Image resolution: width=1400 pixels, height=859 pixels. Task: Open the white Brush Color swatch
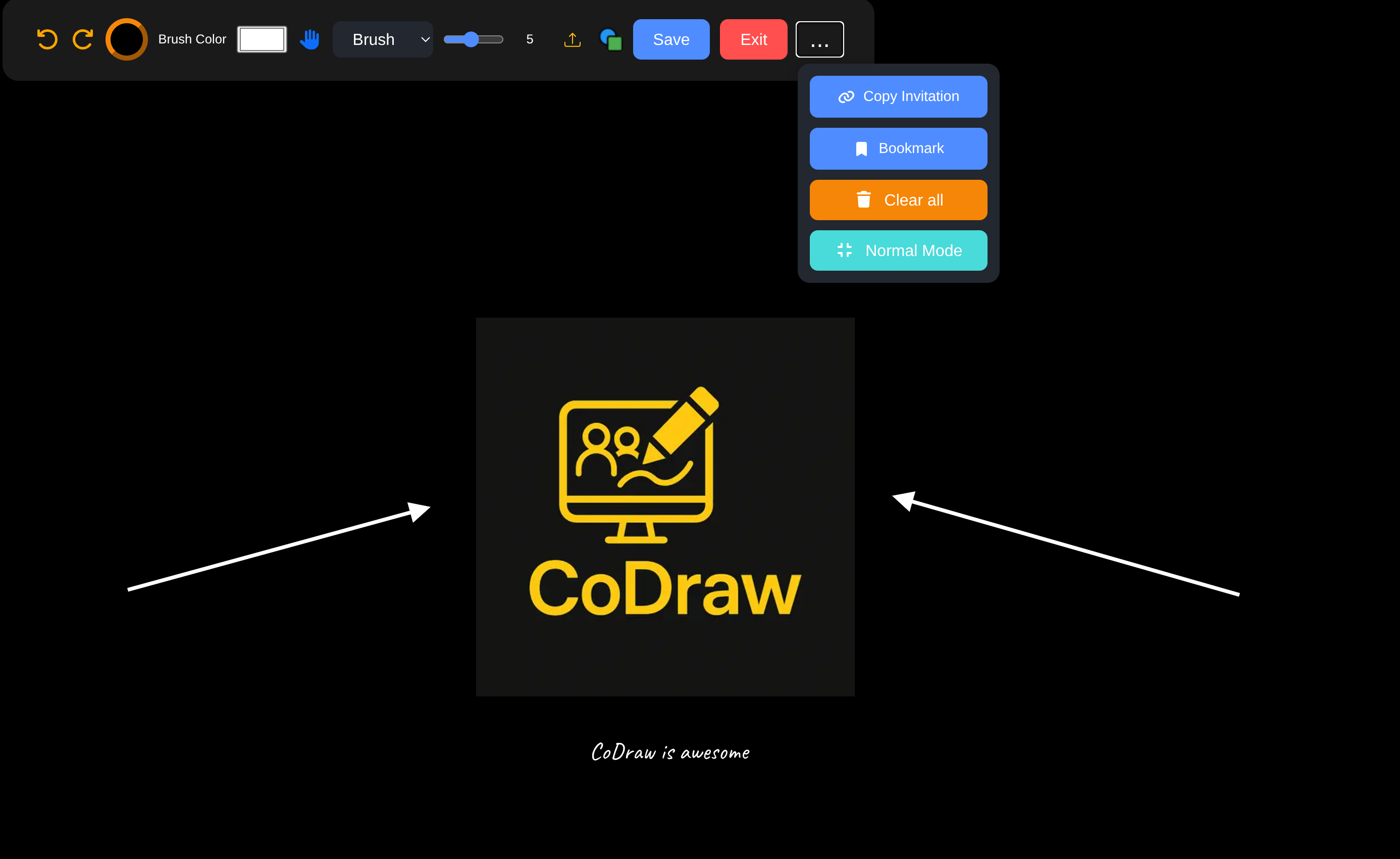pos(262,39)
